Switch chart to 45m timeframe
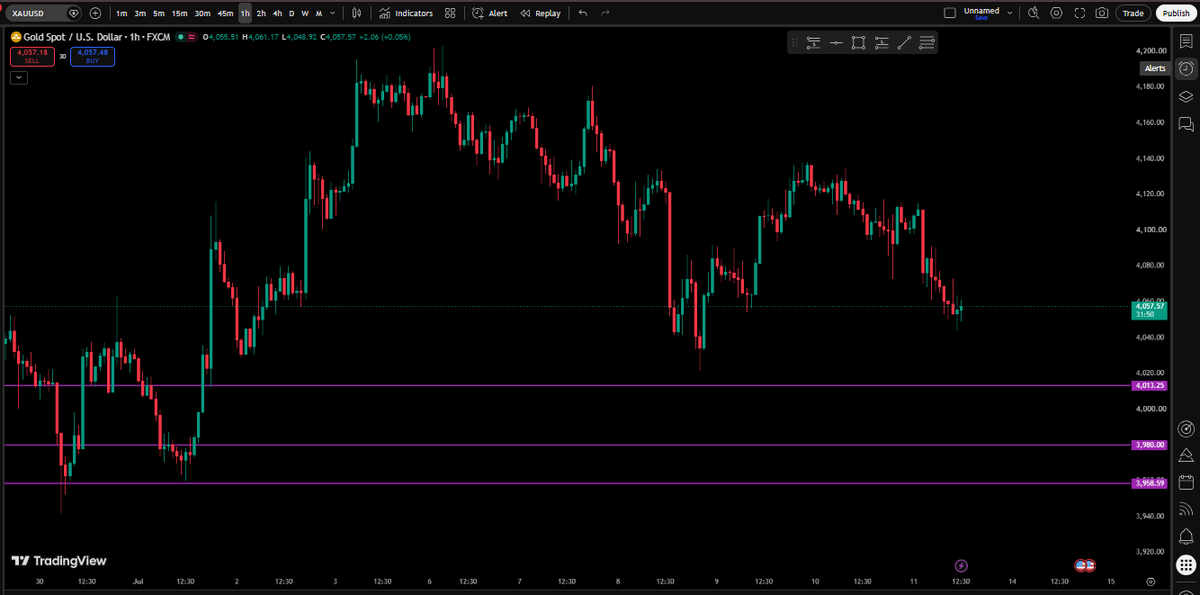 [225, 13]
